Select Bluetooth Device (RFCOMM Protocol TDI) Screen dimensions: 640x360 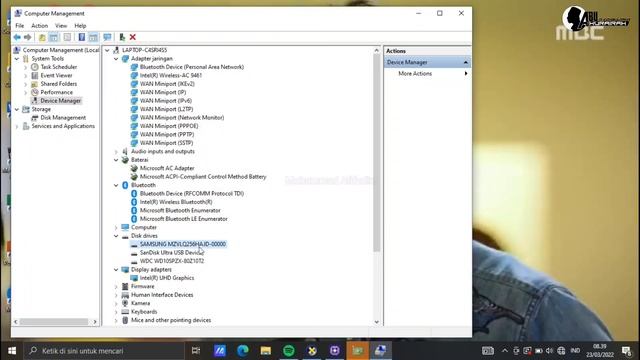192,193
